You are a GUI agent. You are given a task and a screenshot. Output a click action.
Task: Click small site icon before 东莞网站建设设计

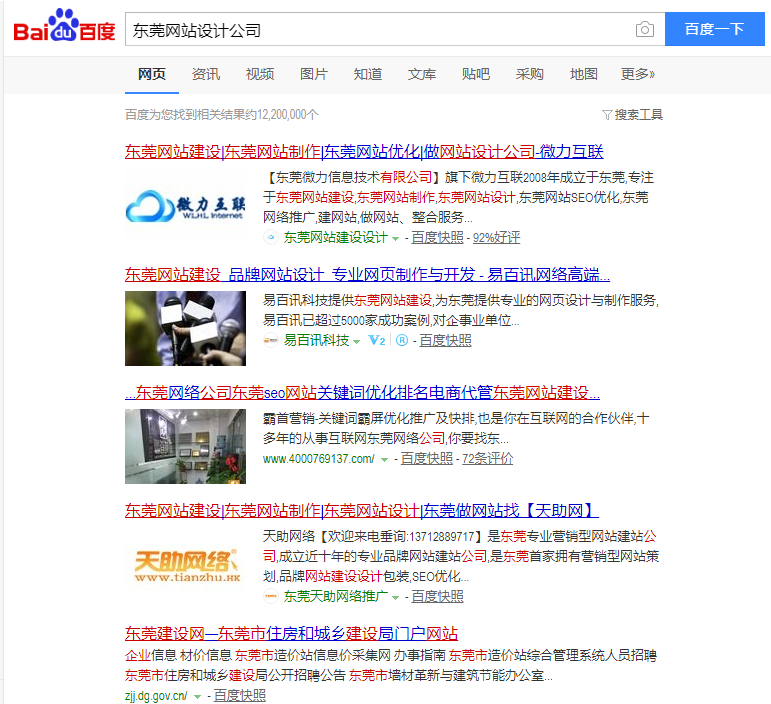coord(270,237)
